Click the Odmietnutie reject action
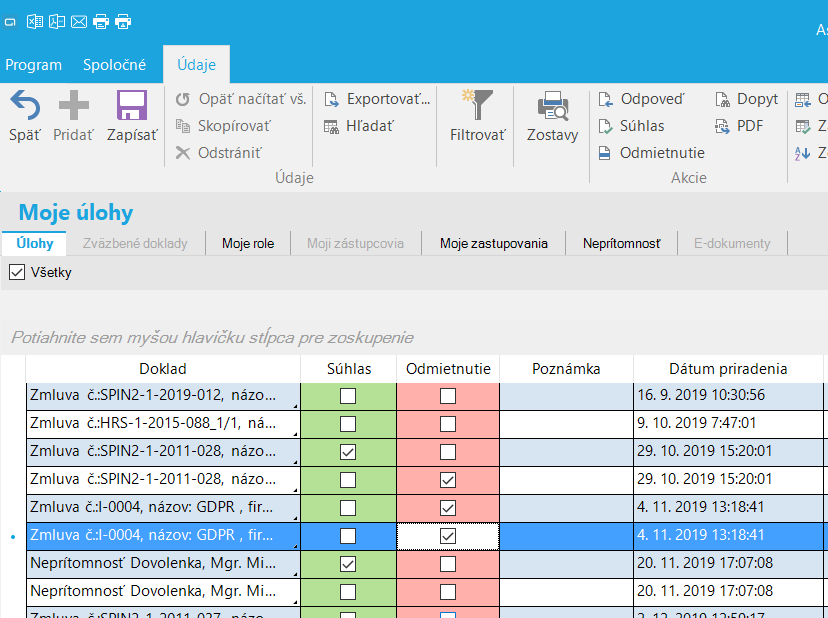This screenshot has width=828, height=618. point(652,153)
